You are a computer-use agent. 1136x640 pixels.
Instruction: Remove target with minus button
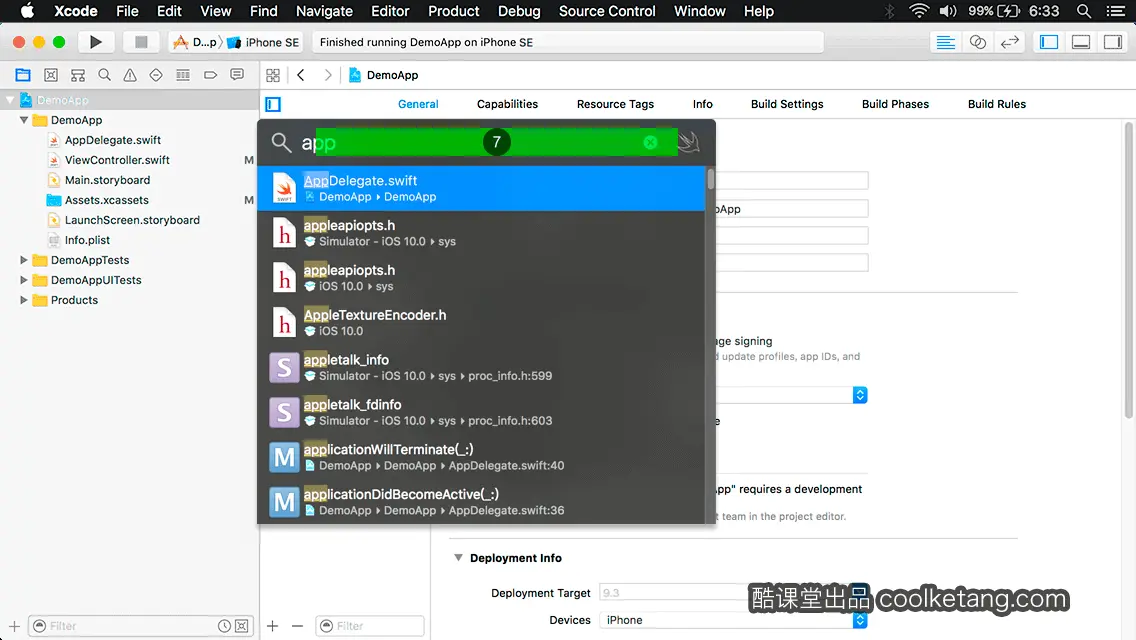(297, 626)
